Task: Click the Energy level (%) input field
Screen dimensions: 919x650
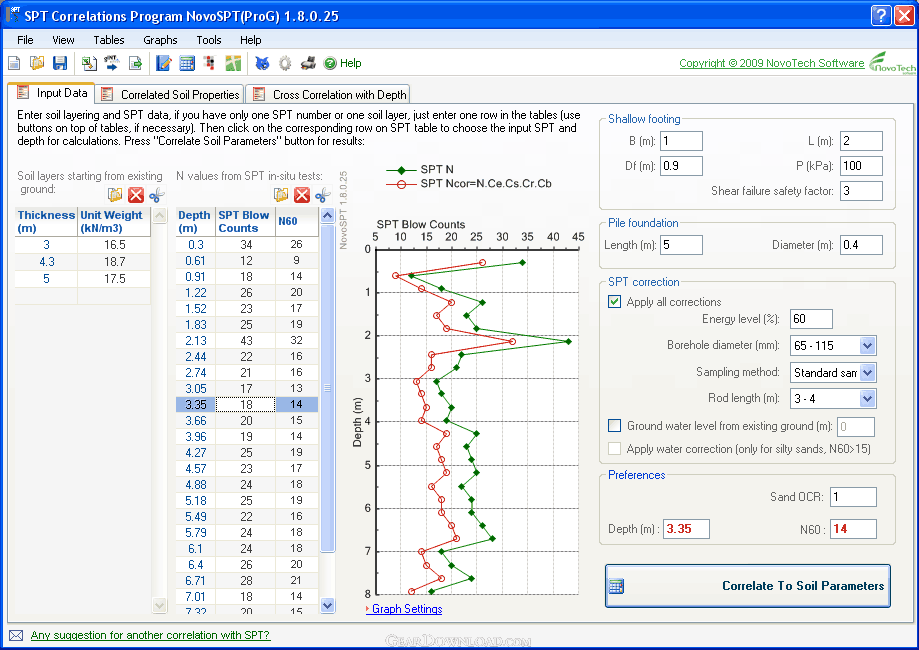Action: [811, 319]
